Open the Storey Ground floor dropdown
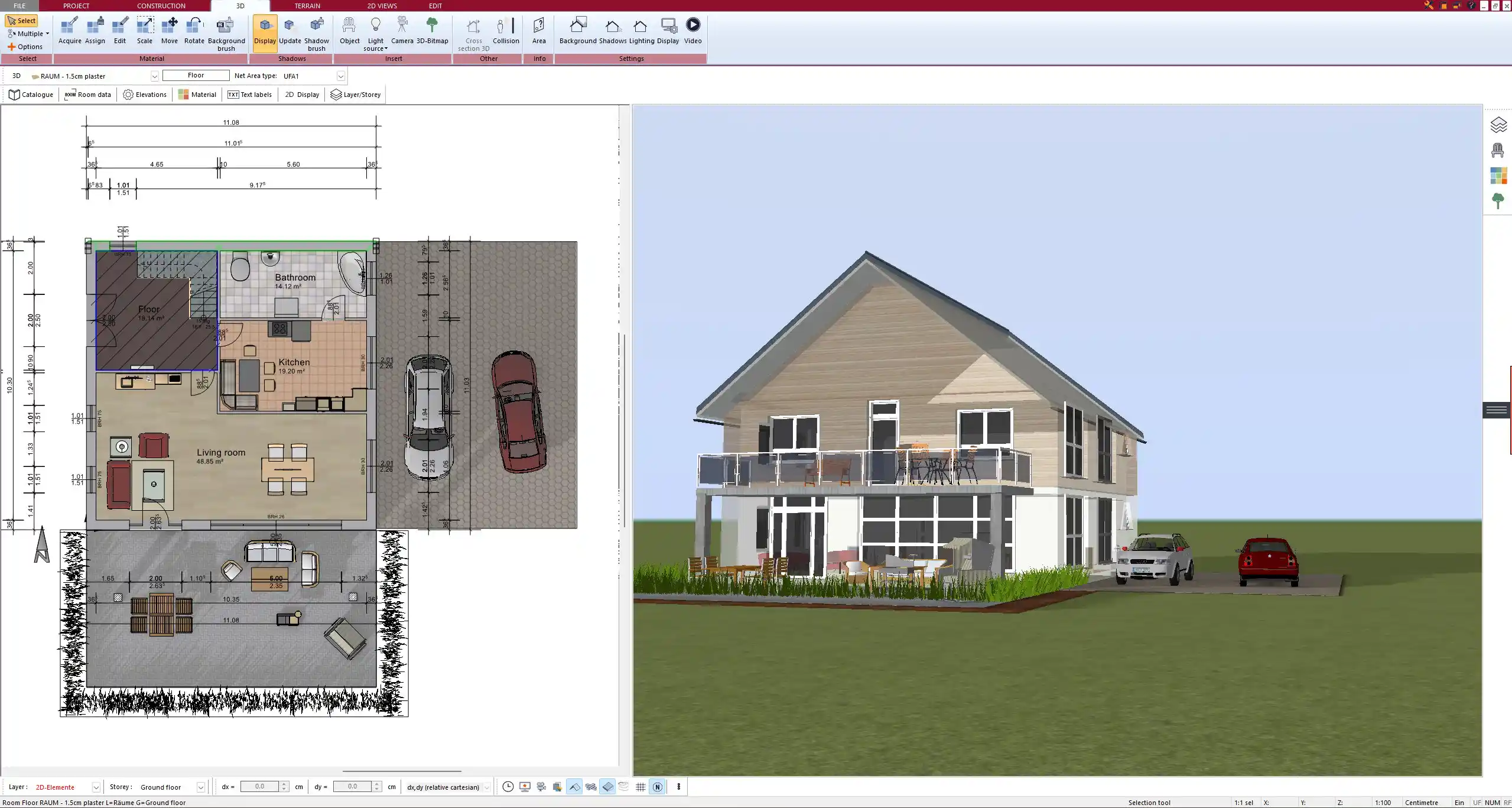The width and height of the screenshot is (1512, 808). click(x=200, y=787)
